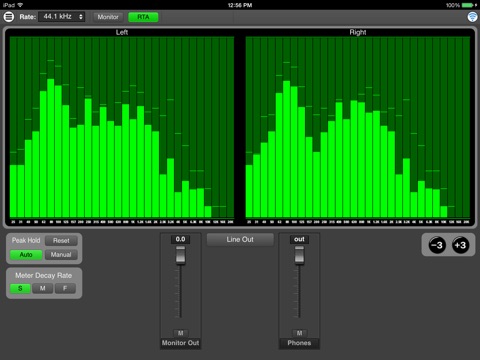
Task: Mute the Phones channel
Action: [x=299, y=333]
